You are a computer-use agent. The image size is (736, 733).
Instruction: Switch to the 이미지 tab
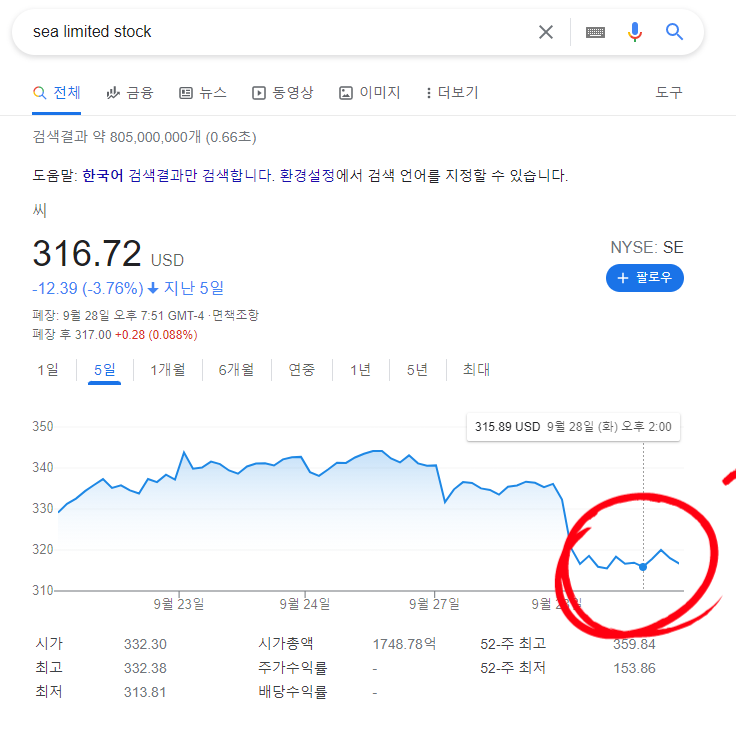[369, 93]
